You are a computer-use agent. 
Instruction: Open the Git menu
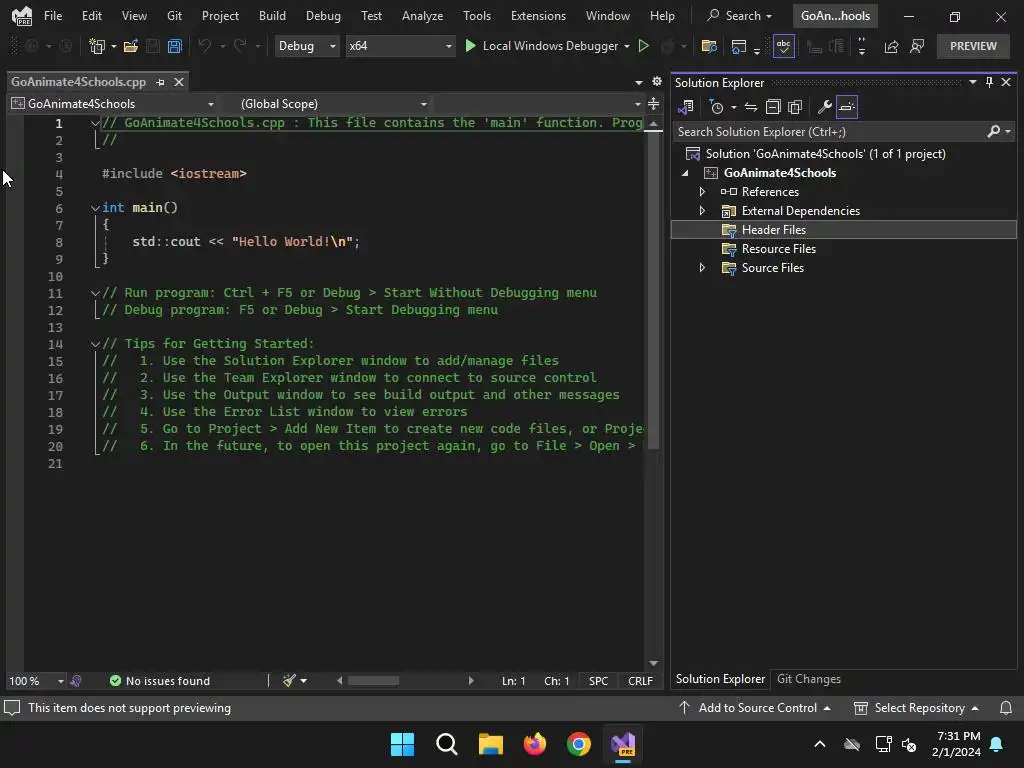coord(174,16)
